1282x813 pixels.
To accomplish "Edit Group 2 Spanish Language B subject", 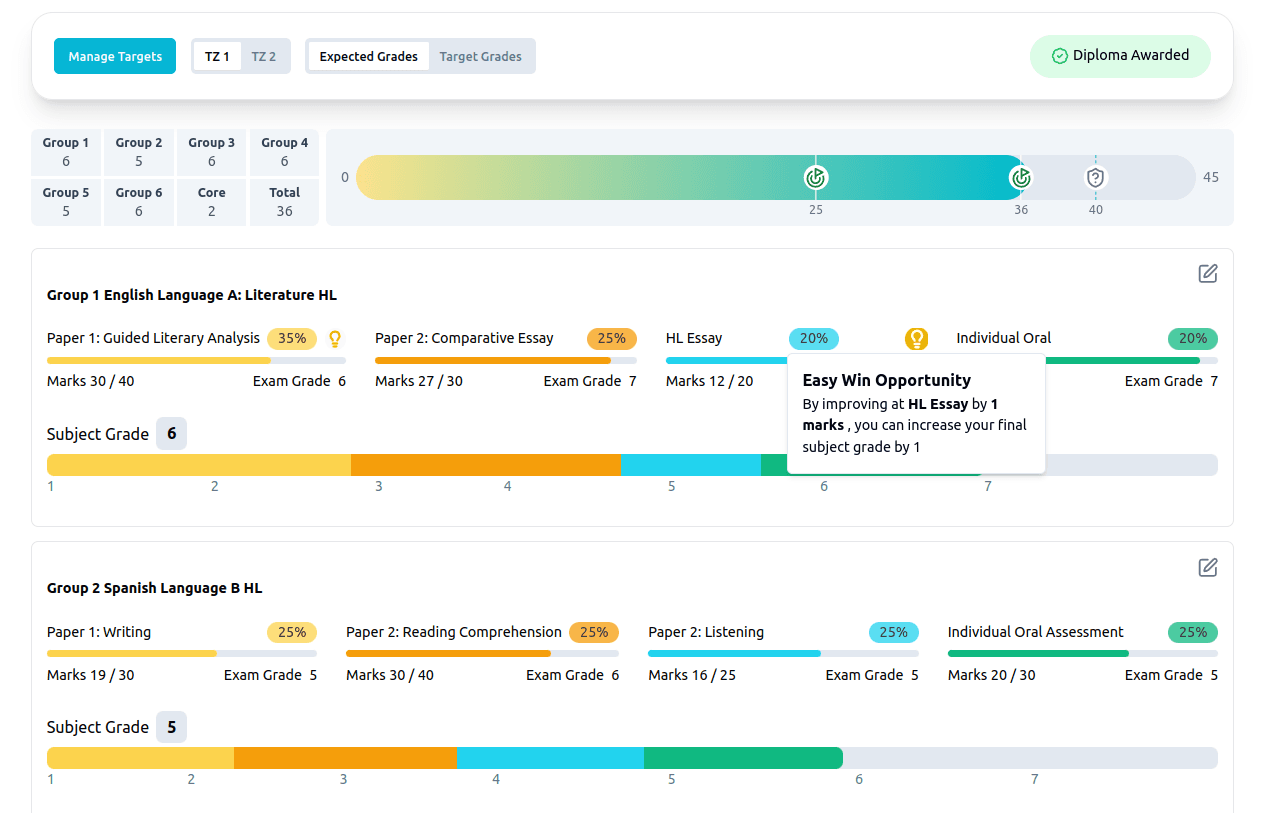I will point(1208,568).
